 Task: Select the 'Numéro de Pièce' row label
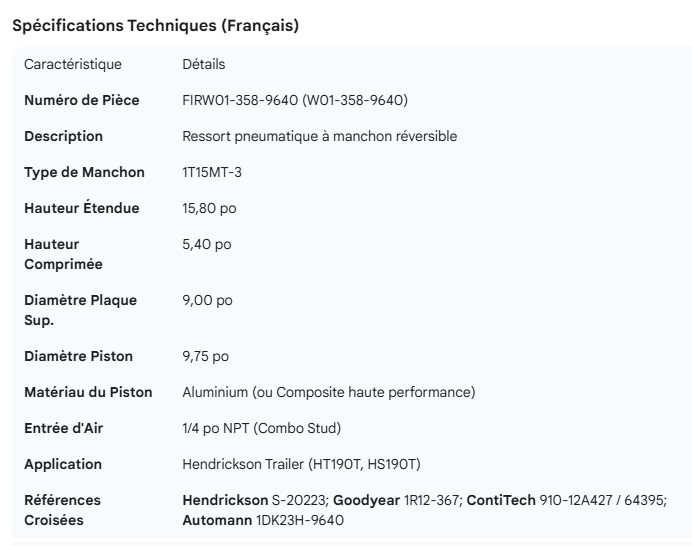pyautogui.click(x=82, y=100)
